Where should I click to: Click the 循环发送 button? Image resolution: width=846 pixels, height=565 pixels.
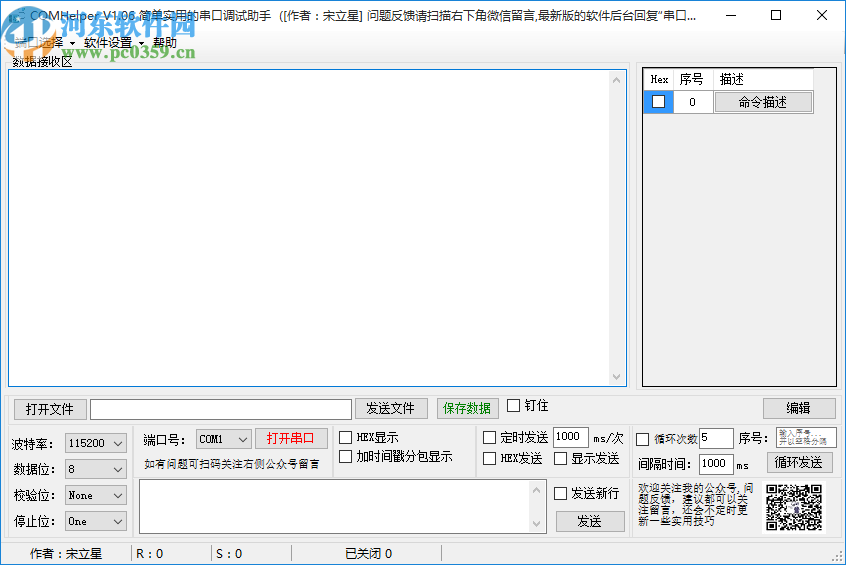[x=799, y=462]
